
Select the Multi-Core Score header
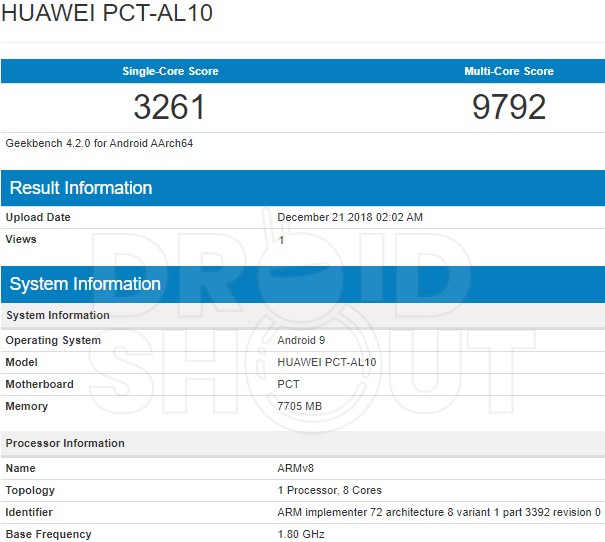[509, 71]
